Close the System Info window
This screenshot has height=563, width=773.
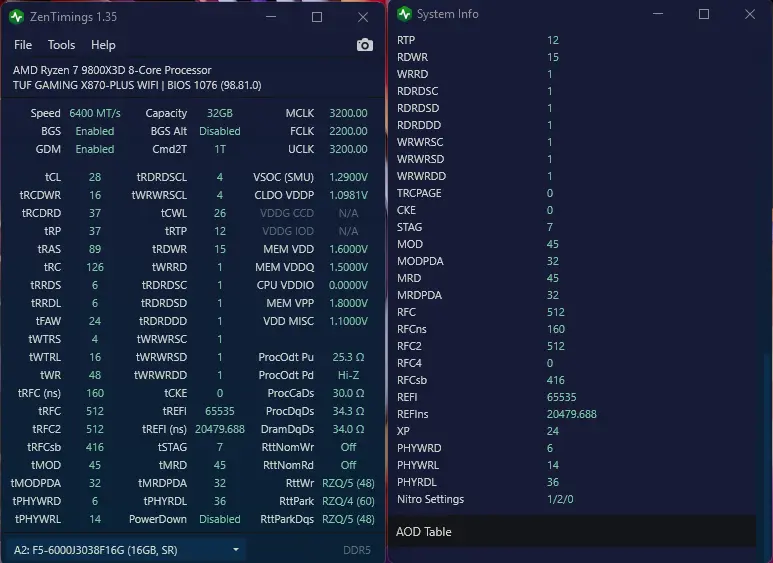(x=750, y=14)
